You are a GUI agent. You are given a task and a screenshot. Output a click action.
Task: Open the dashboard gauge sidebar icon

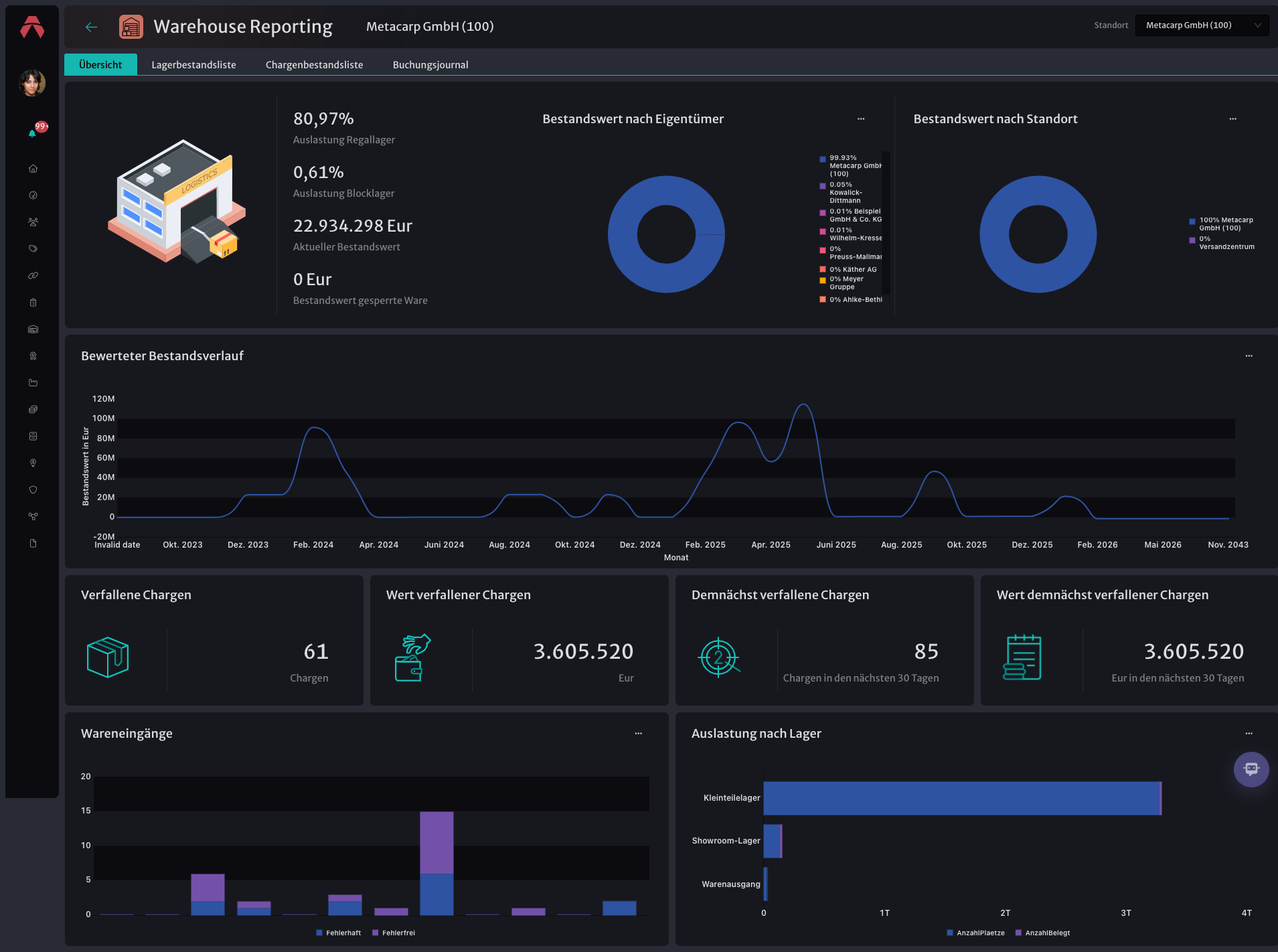[33, 195]
